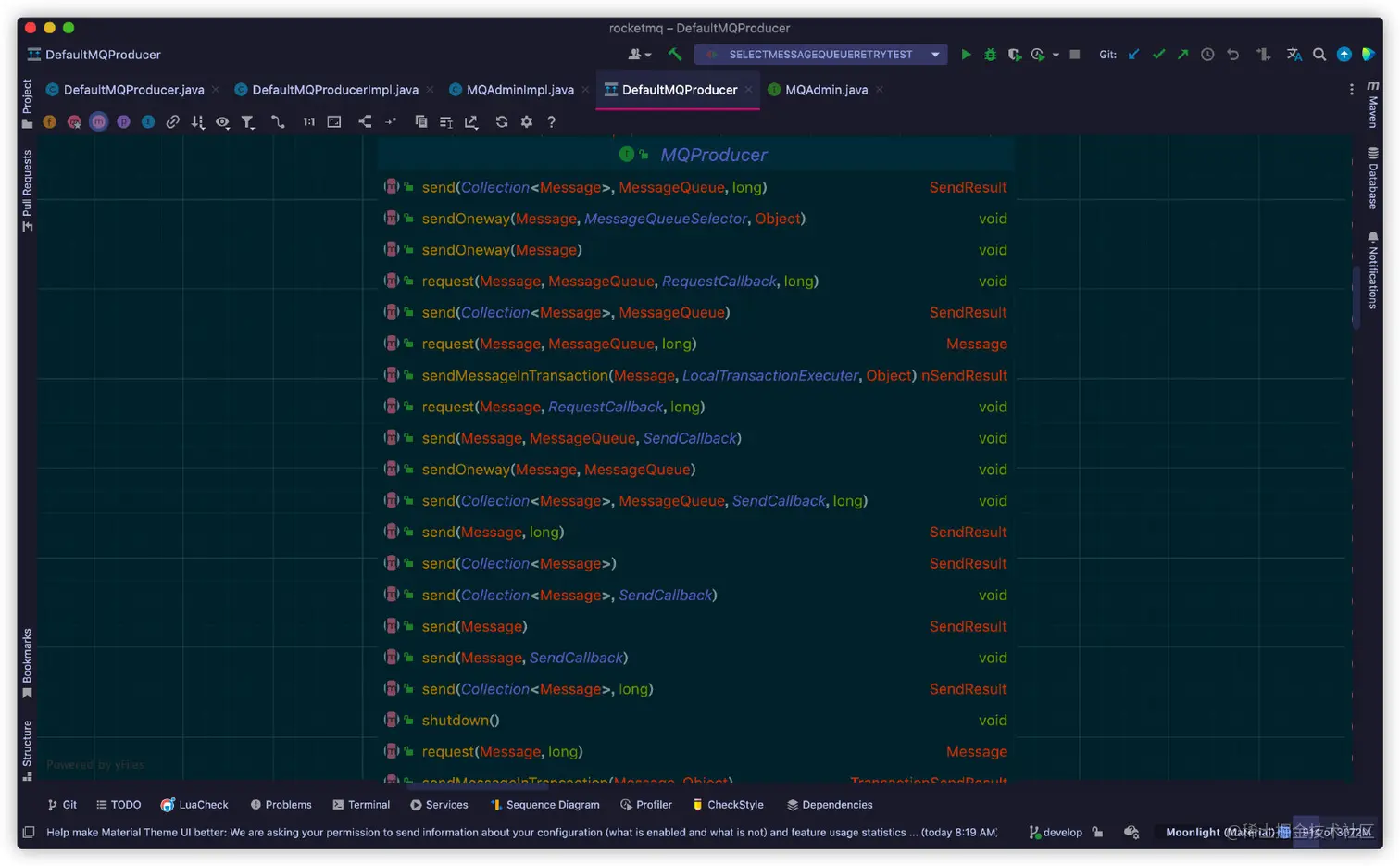
Task: Click the vertical scrollbar on the diagram
Action: coord(1356,297)
